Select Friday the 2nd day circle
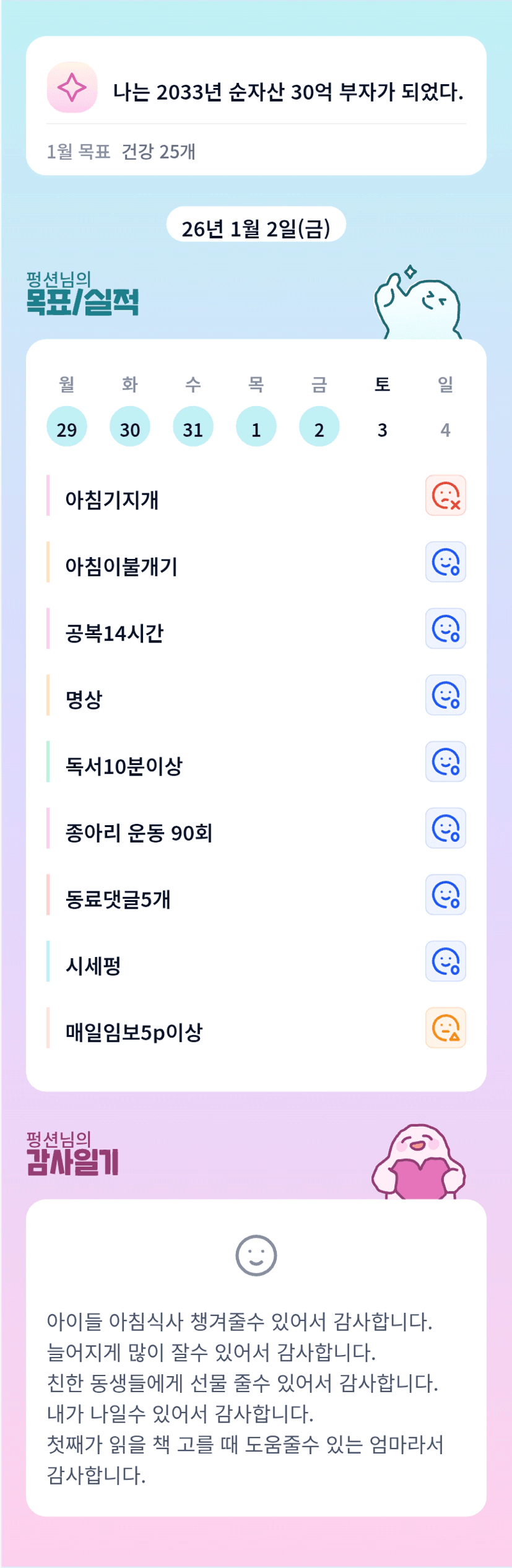Viewport: 512px width, 1568px height. click(x=319, y=427)
